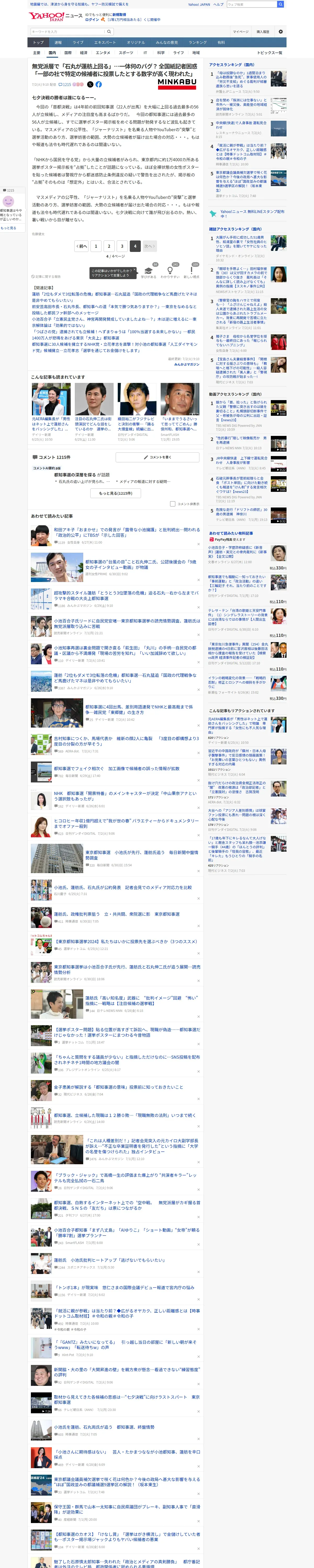Screen dimensions: 314x1568
Task: Open 経済 category
Action: tap(83, 53)
